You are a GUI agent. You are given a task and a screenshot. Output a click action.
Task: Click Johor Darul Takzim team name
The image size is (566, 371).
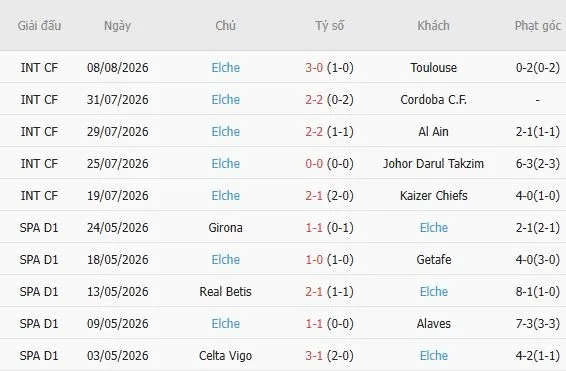point(433,163)
